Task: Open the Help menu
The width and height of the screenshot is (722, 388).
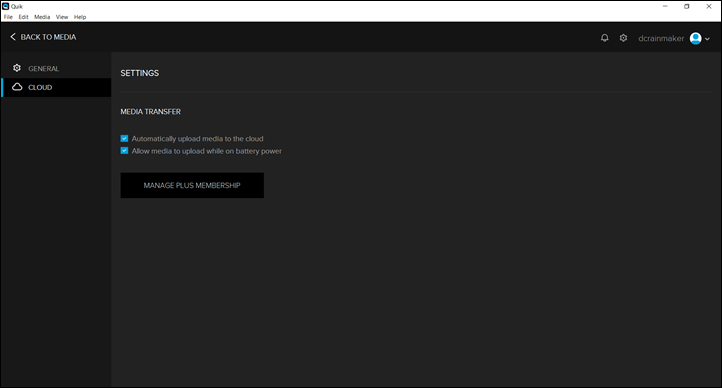Action: [x=80, y=17]
